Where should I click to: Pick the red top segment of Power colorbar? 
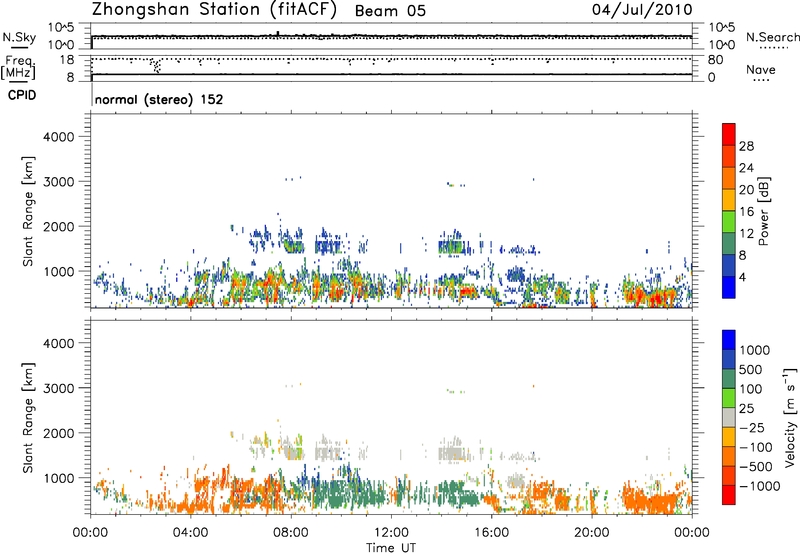pyautogui.click(x=729, y=133)
